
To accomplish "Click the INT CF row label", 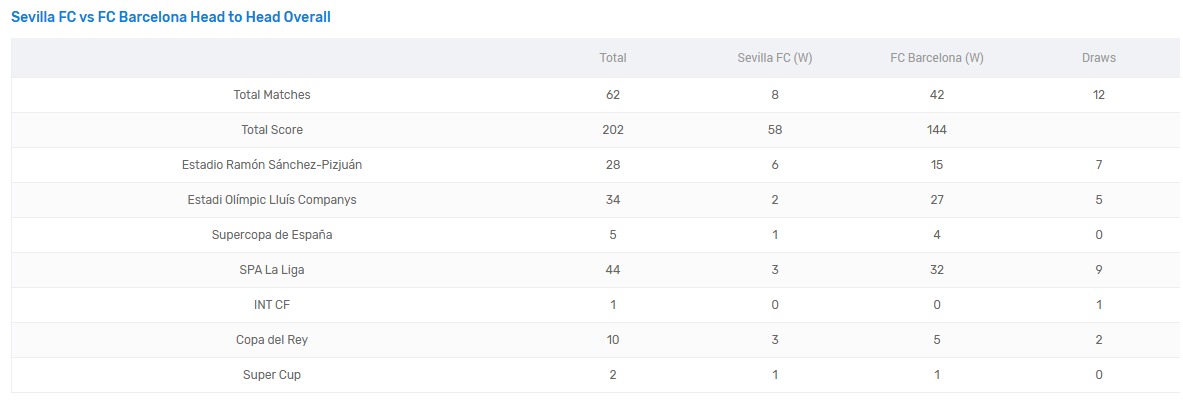I will (272, 305).
